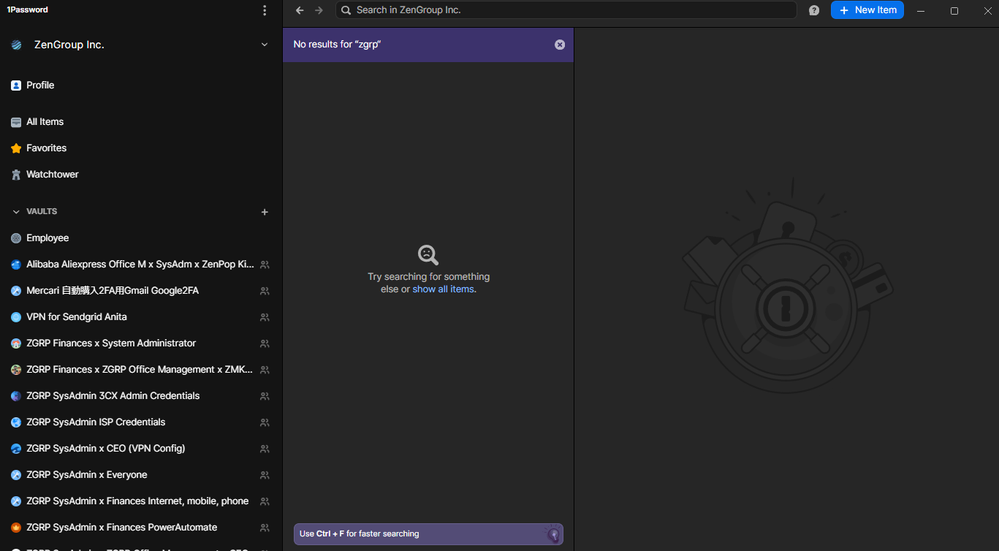Click the Profile icon in sidebar
This screenshot has height=551, width=999.
(16, 85)
